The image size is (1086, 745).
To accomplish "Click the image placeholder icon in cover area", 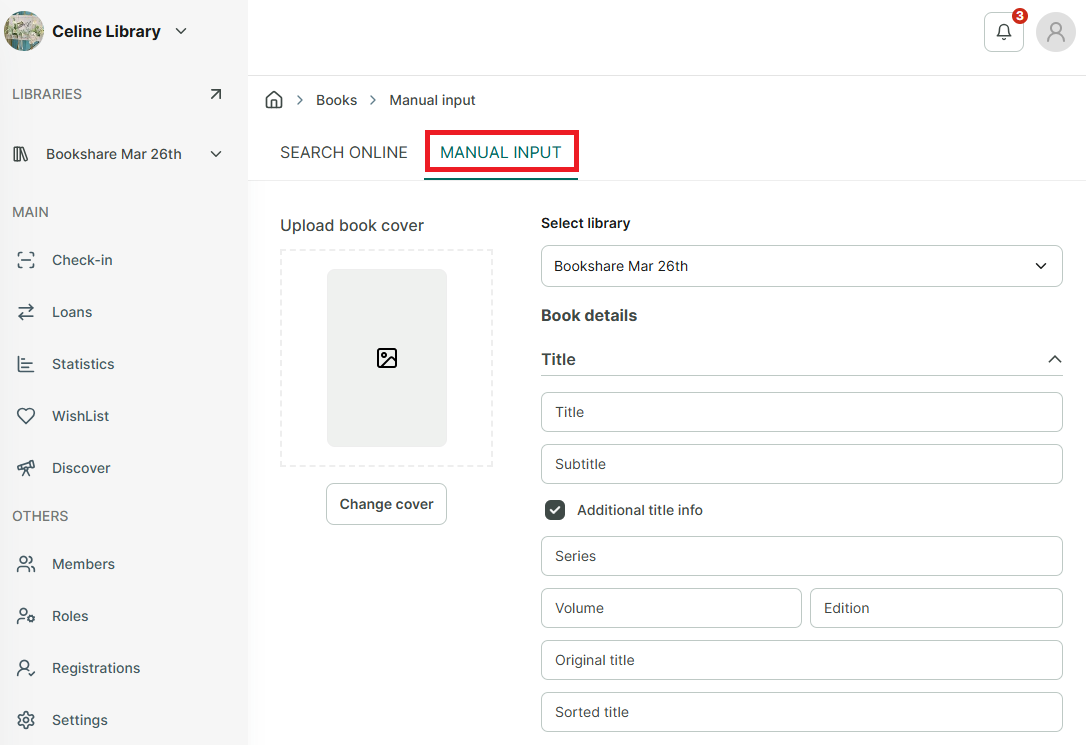I will (x=387, y=358).
